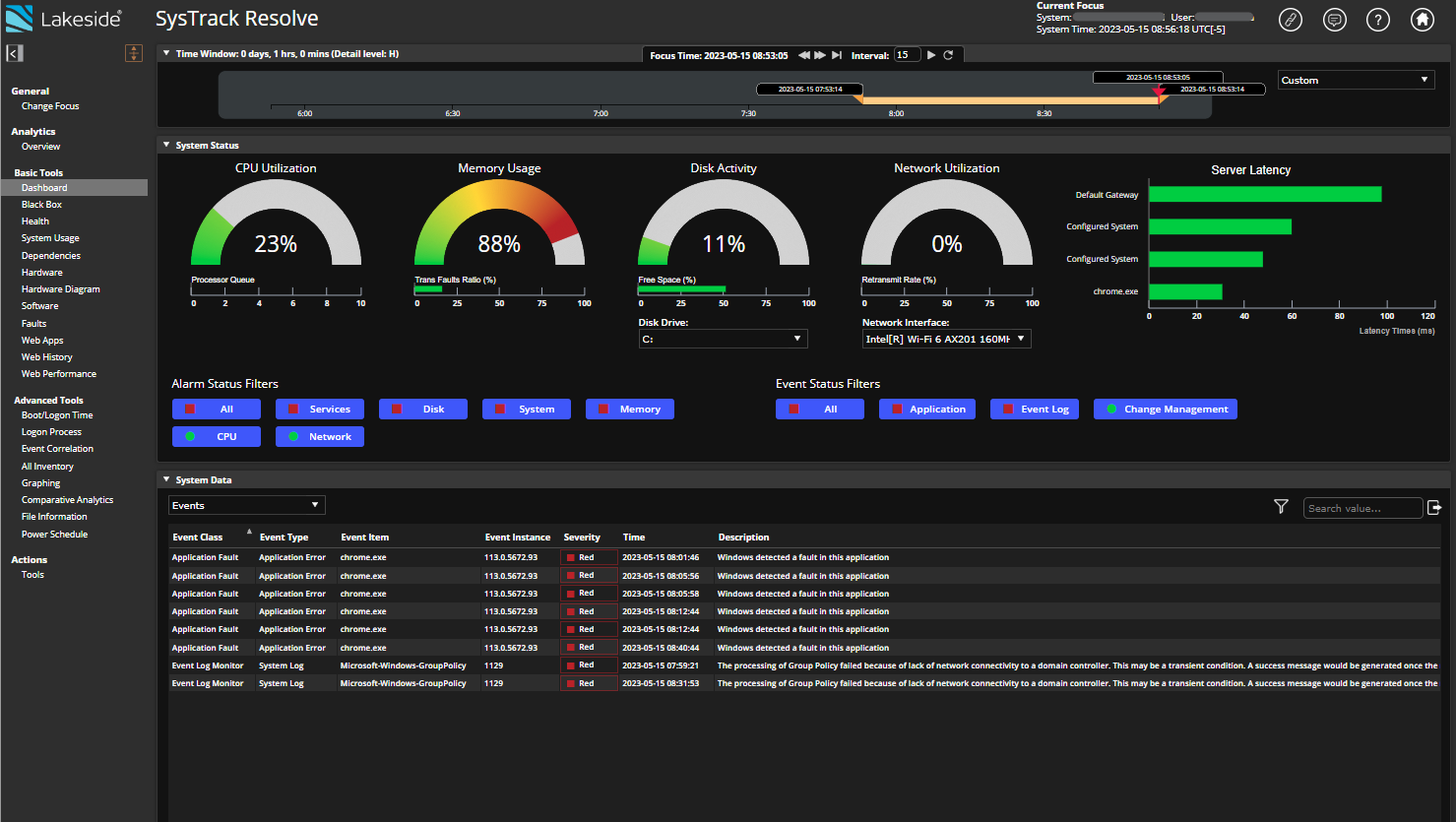Jump to latest time with skip-to-end icon
The image size is (1456, 822).
837,55
